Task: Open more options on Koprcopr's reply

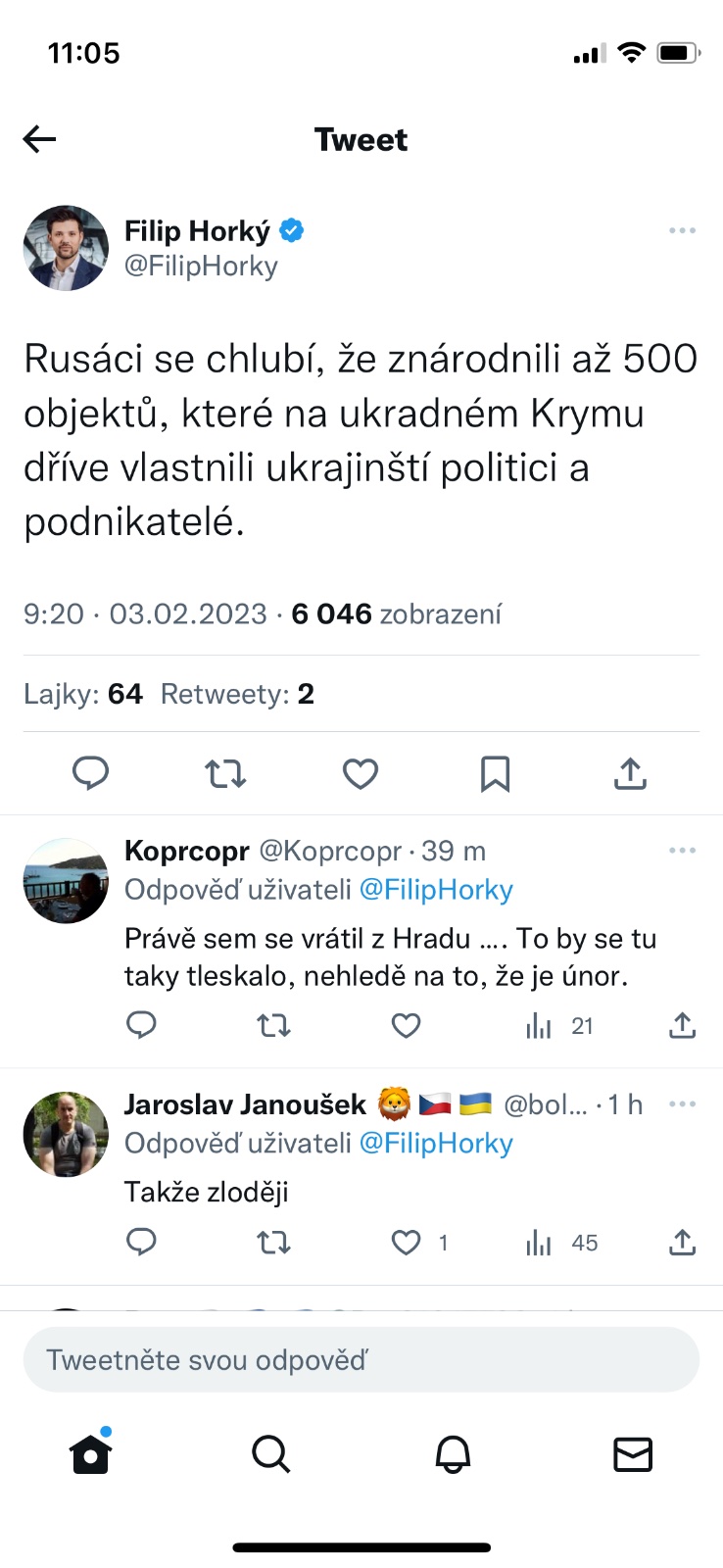Action: pyautogui.click(x=682, y=850)
